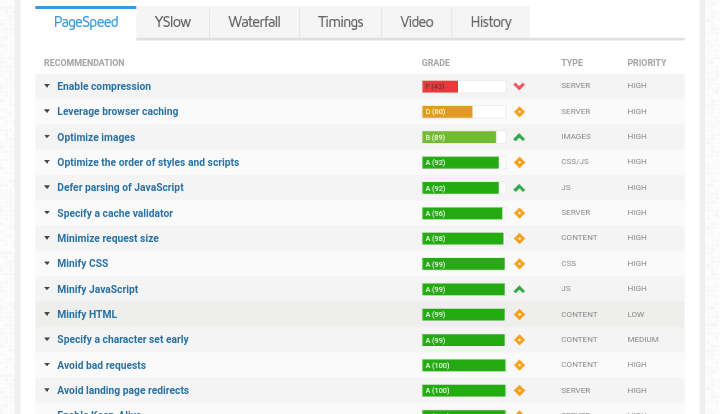Click orange diamond icon for Specify cache validator
Image resolution: width=720 pixels, height=414 pixels.
(519, 213)
